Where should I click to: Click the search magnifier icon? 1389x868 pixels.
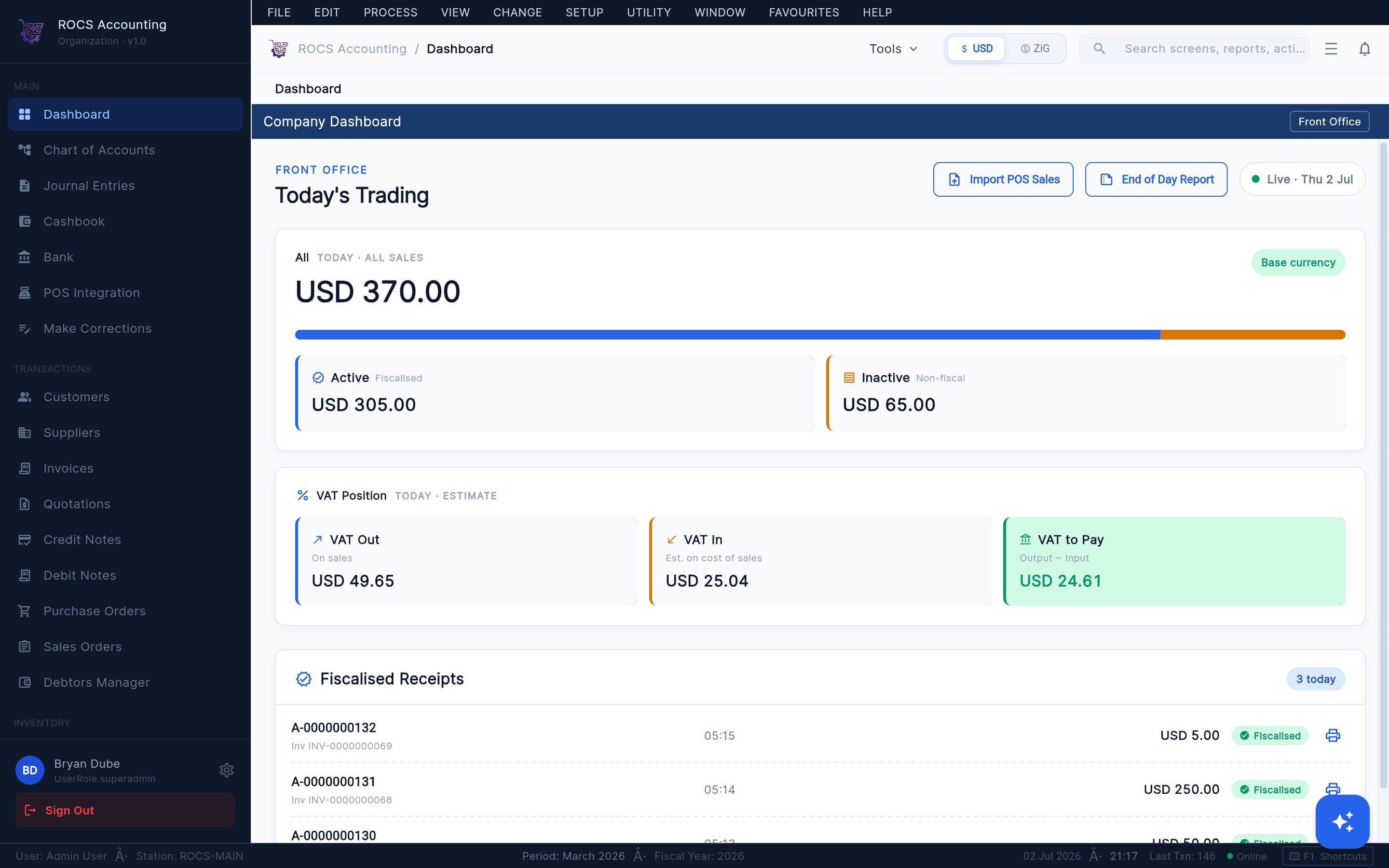click(x=1099, y=49)
